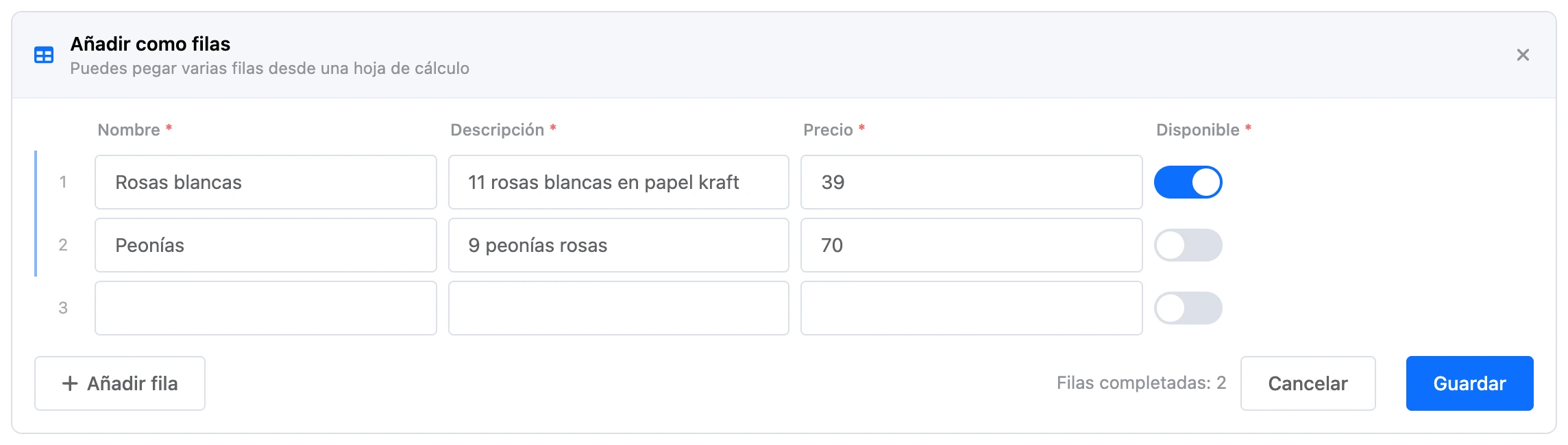
Task: Focus the empty Descripción field in row 3
Action: pos(619,308)
